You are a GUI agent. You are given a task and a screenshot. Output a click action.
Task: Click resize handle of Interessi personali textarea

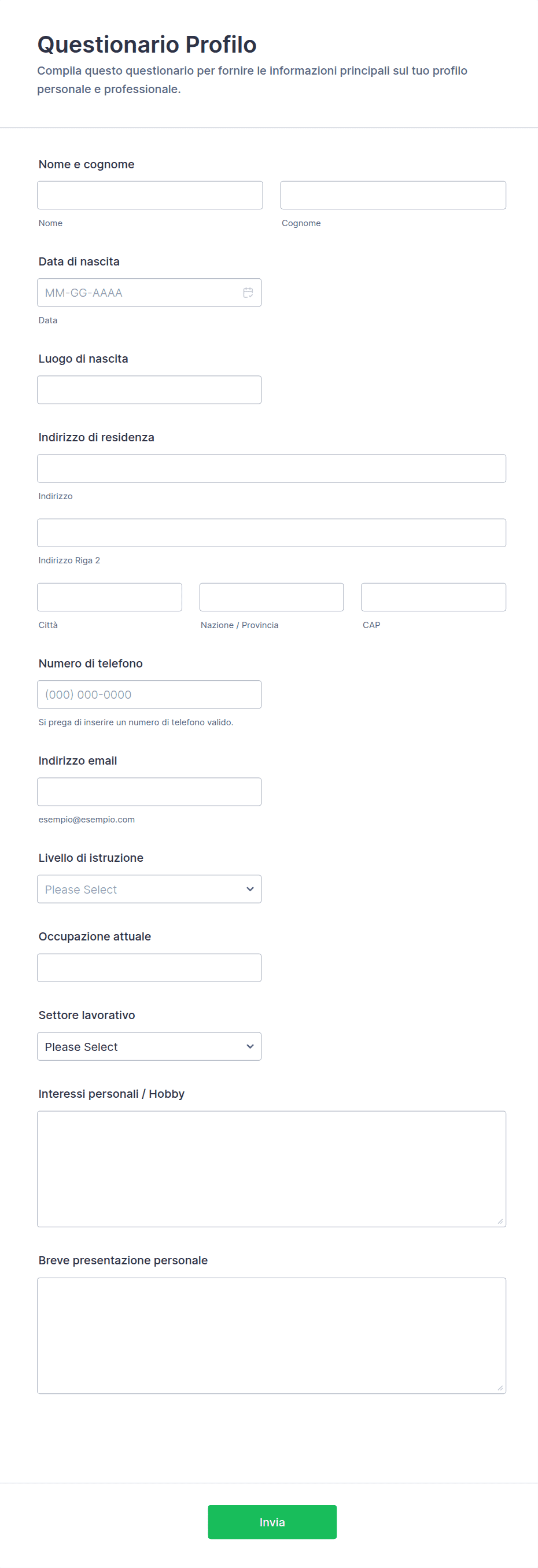(500, 1221)
